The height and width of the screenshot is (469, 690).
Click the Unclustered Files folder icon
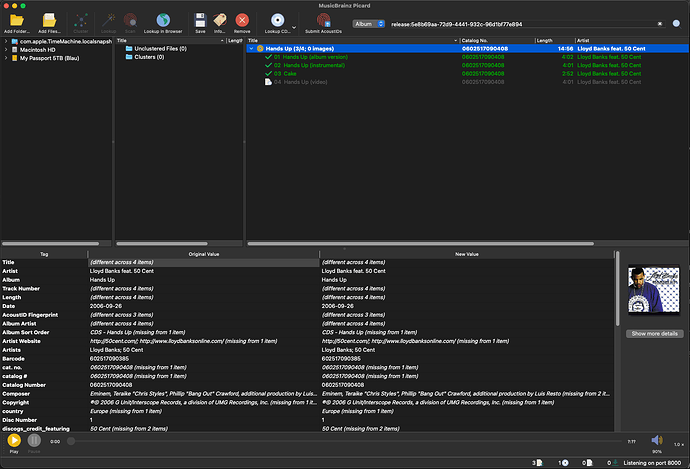click(x=129, y=48)
